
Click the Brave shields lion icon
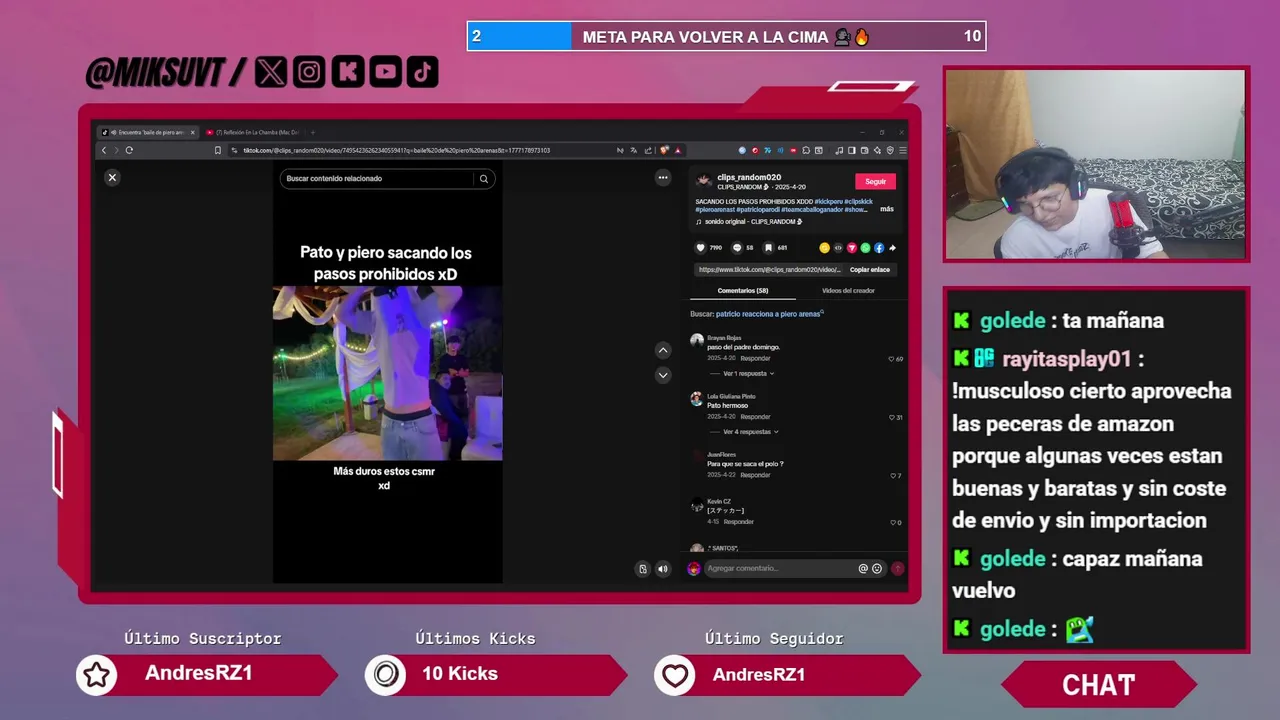click(663, 150)
